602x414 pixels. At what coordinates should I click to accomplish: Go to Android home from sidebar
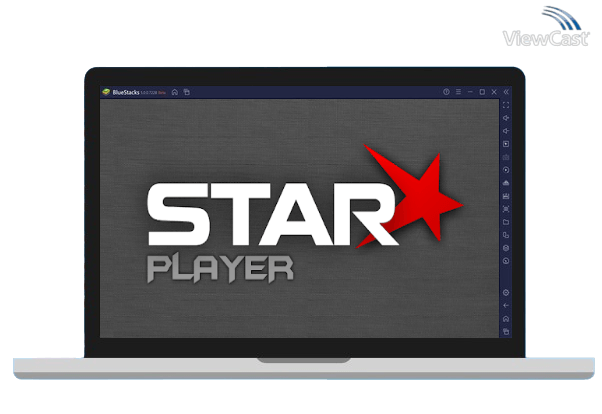coord(506,319)
